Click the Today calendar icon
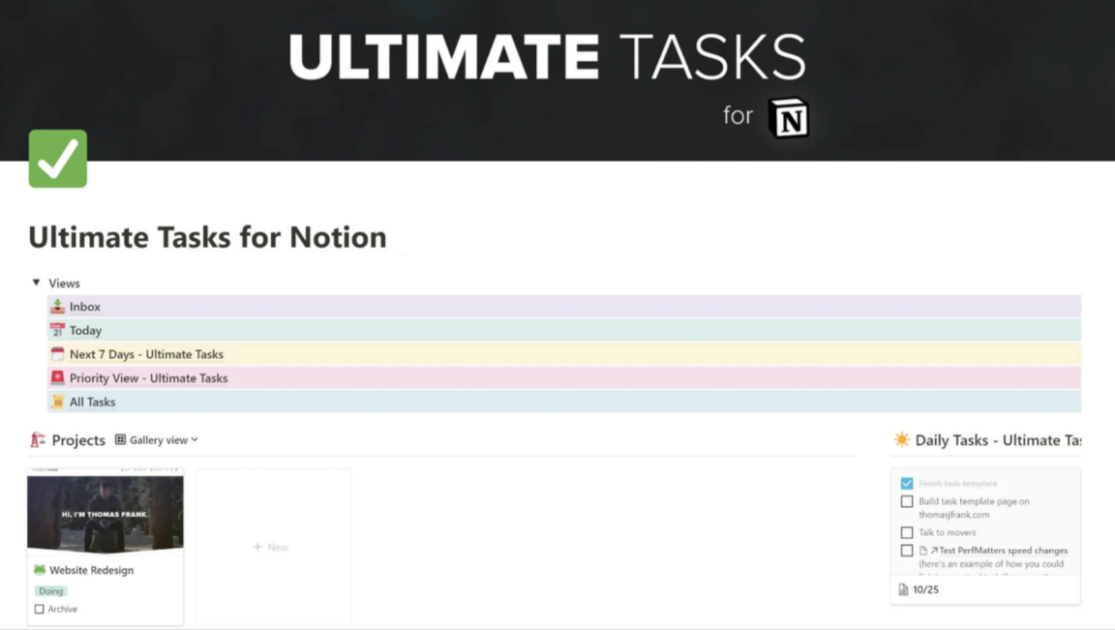This screenshot has height=630, width=1115. [x=57, y=330]
